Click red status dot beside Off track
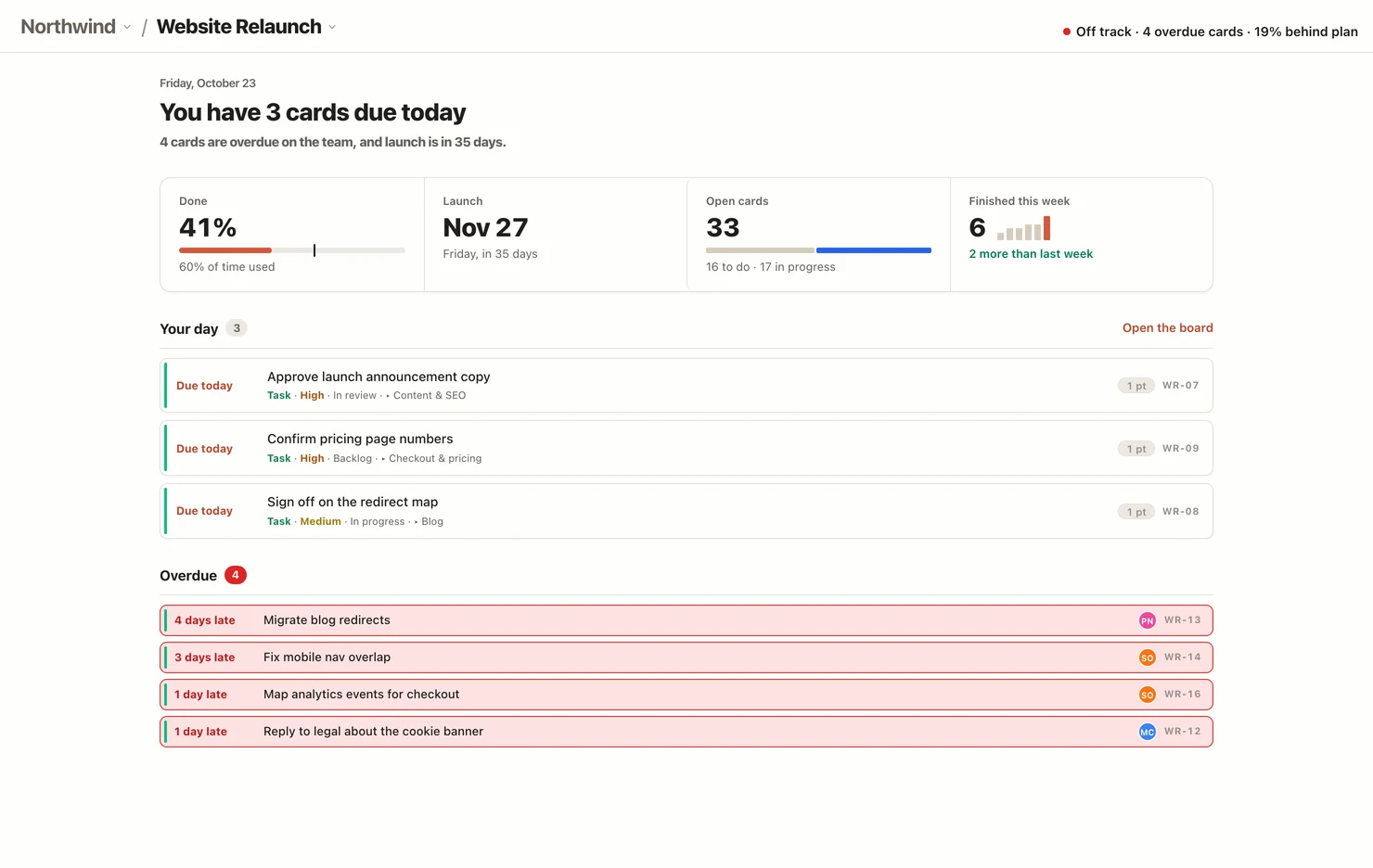Image resolution: width=1373 pixels, height=868 pixels. point(1067,32)
